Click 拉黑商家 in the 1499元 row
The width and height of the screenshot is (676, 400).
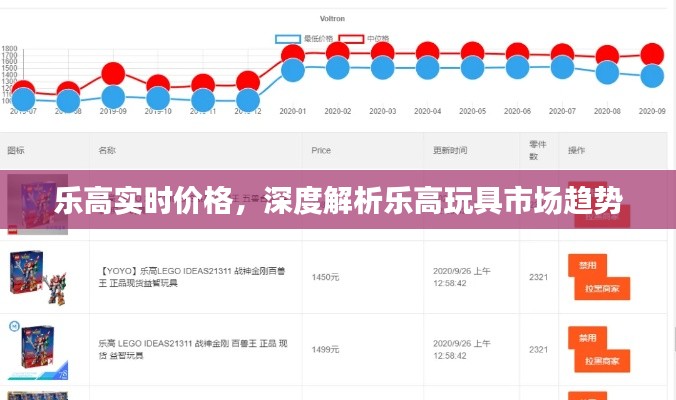pyautogui.click(x=602, y=361)
